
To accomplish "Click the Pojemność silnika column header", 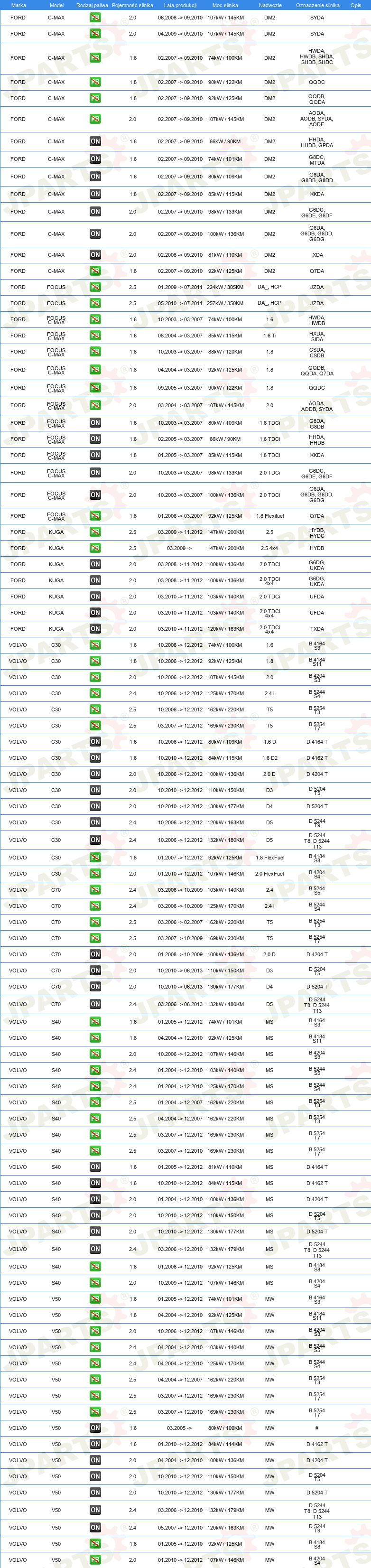I will tap(132, 5).
